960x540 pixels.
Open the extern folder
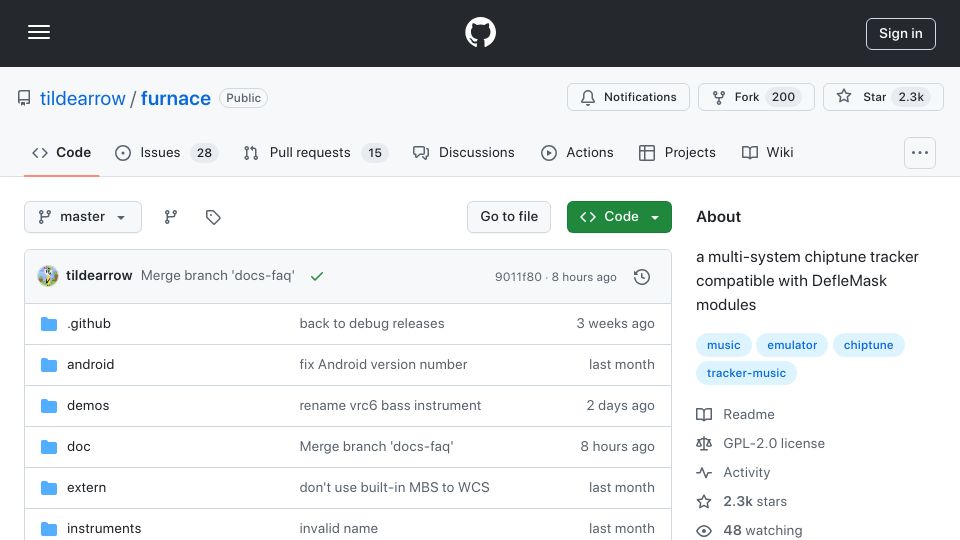coord(86,487)
